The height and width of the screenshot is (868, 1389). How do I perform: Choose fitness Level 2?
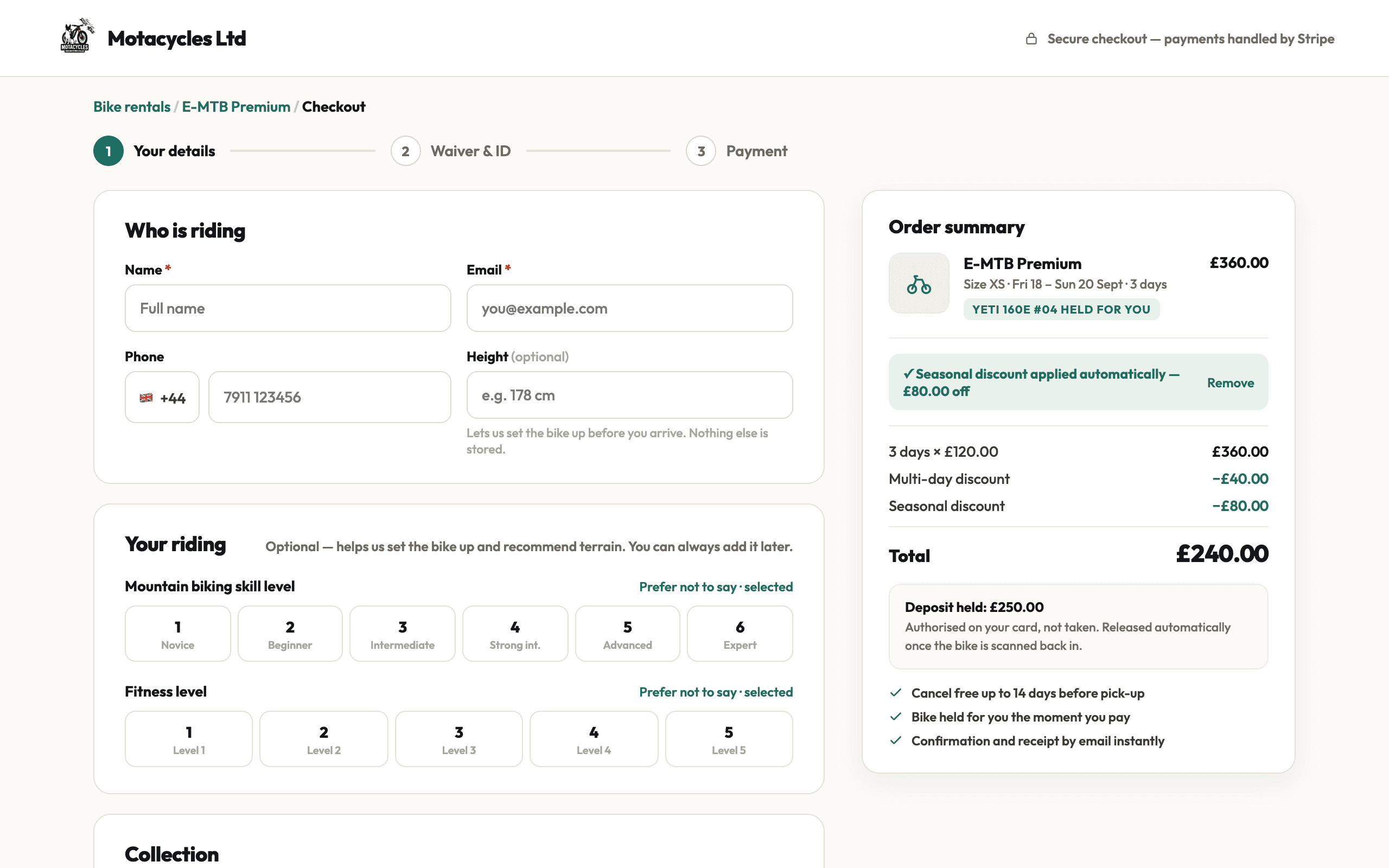[x=324, y=739]
